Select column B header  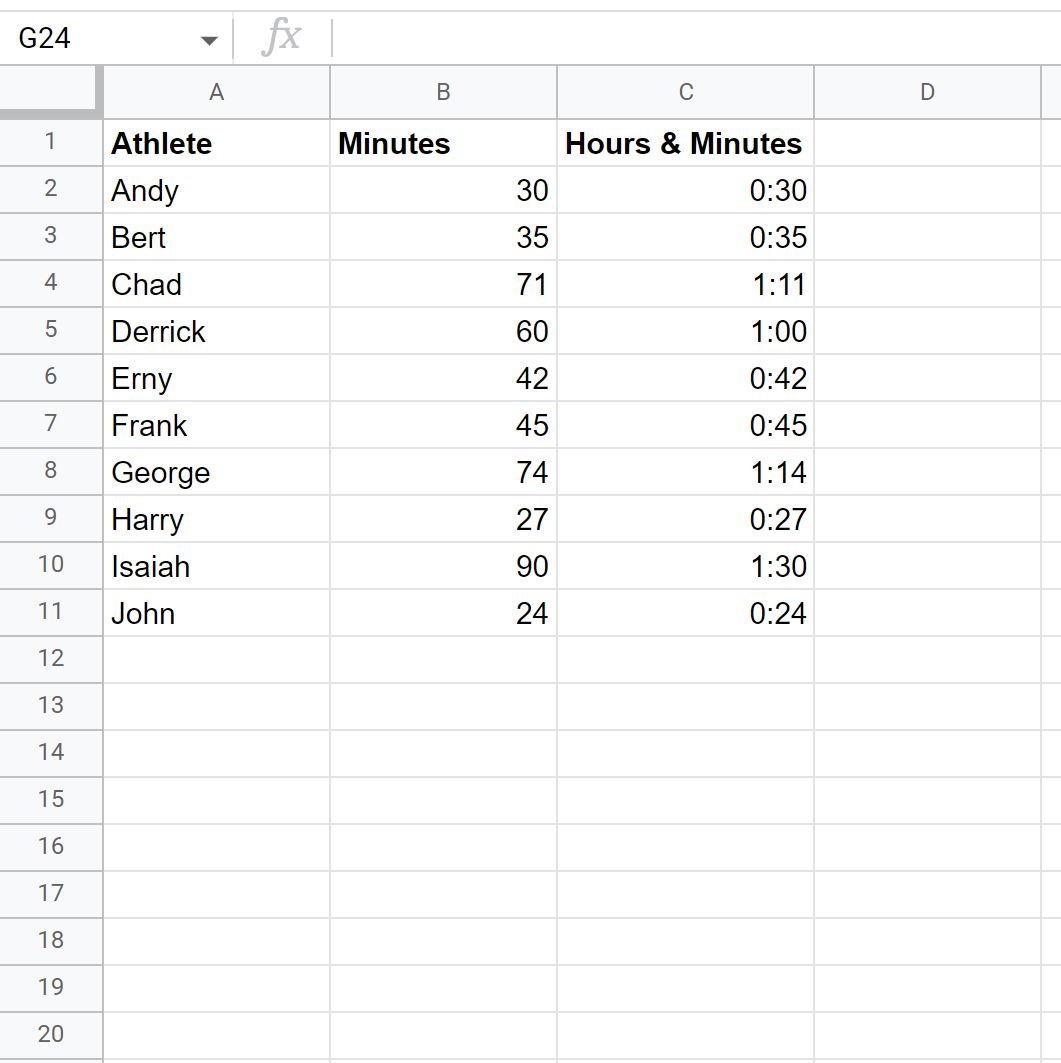(443, 92)
